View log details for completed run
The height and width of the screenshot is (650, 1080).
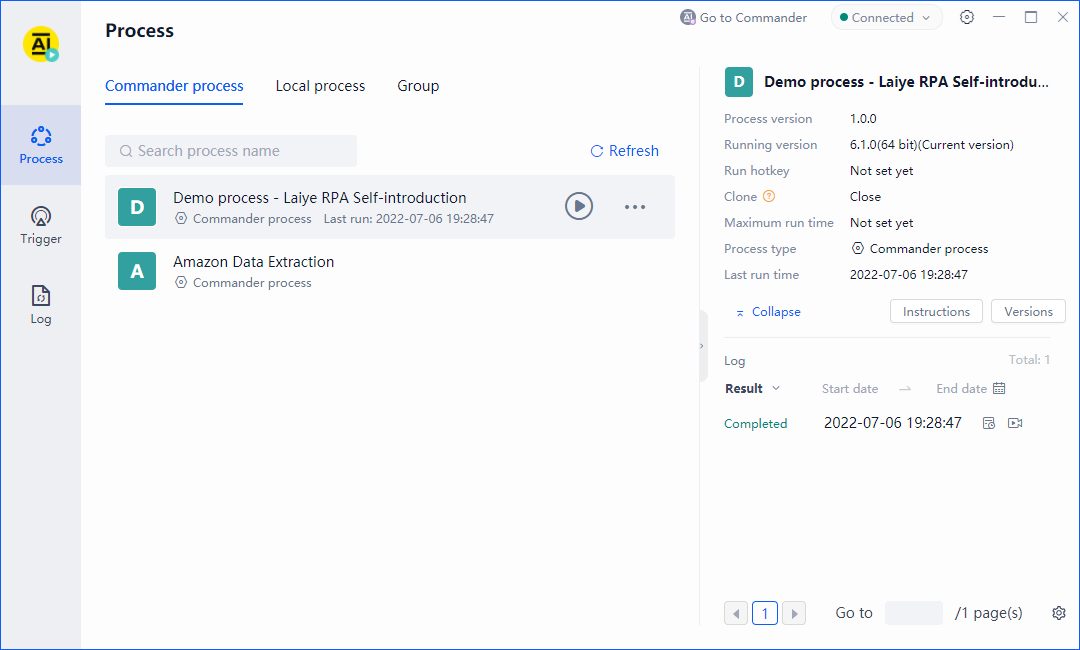click(x=989, y=423)
